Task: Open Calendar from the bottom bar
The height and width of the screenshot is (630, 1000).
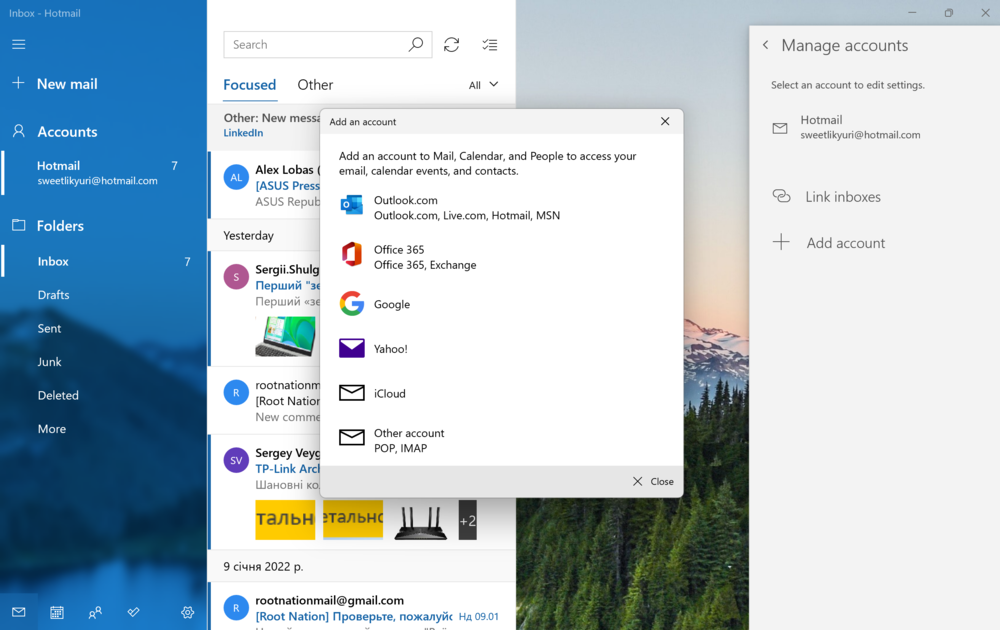Action: coord(57,612)
